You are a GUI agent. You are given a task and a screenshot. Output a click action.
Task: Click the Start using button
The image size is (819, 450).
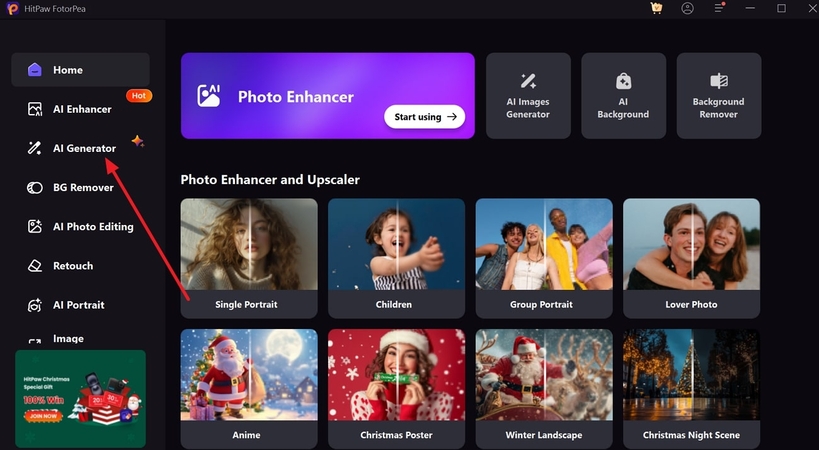(425, 116)
